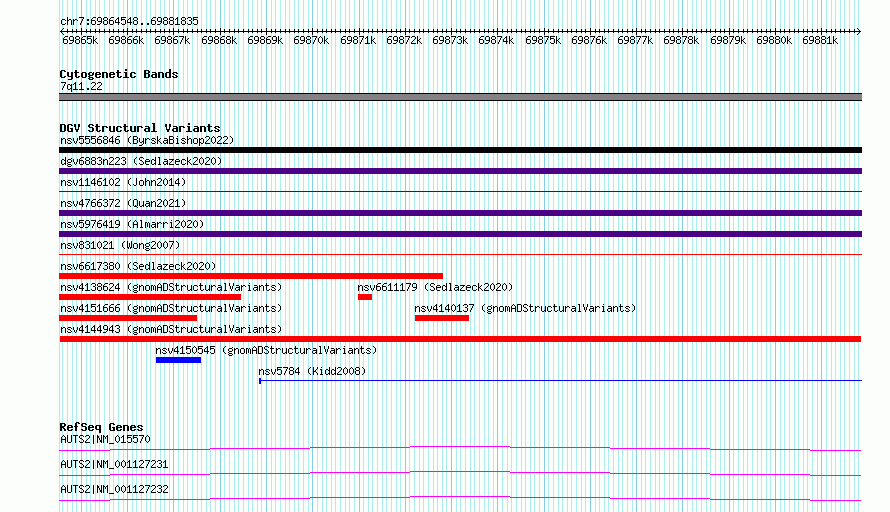
Task: Click the 69881k ruler tick label
Action: 820,40
